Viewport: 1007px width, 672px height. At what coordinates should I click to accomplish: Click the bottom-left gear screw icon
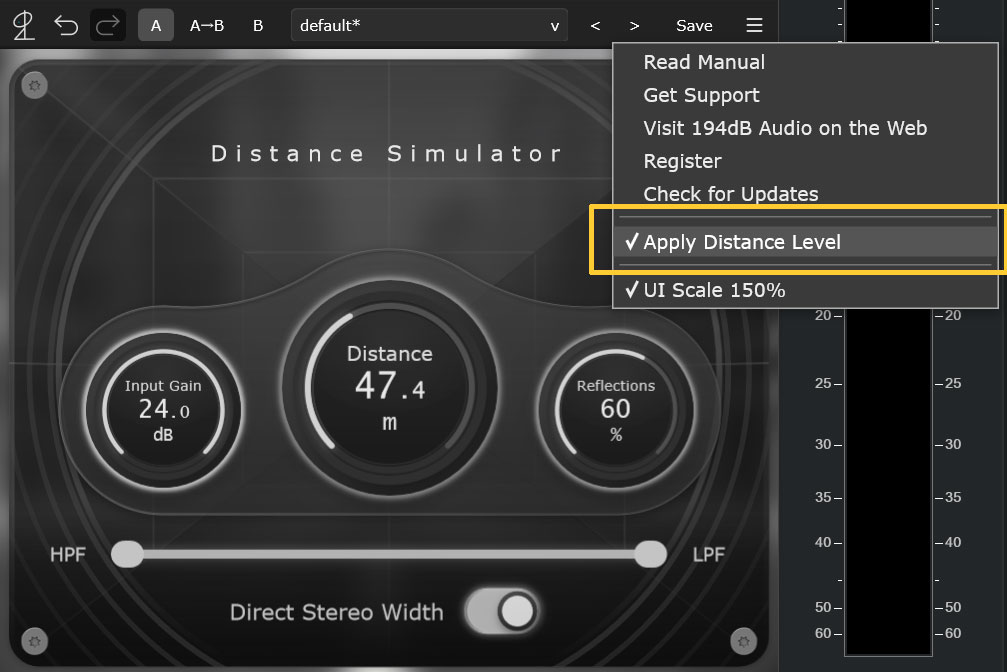pos(35,641)
